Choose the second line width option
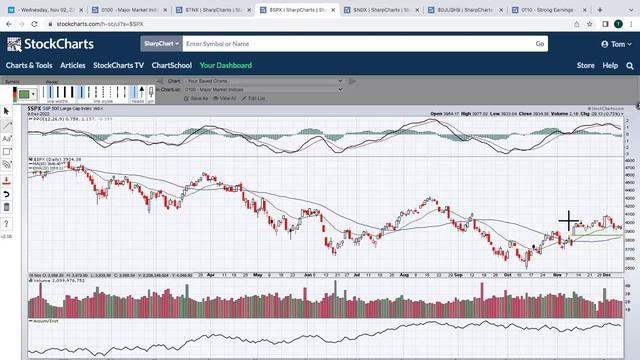 point(50,92)
